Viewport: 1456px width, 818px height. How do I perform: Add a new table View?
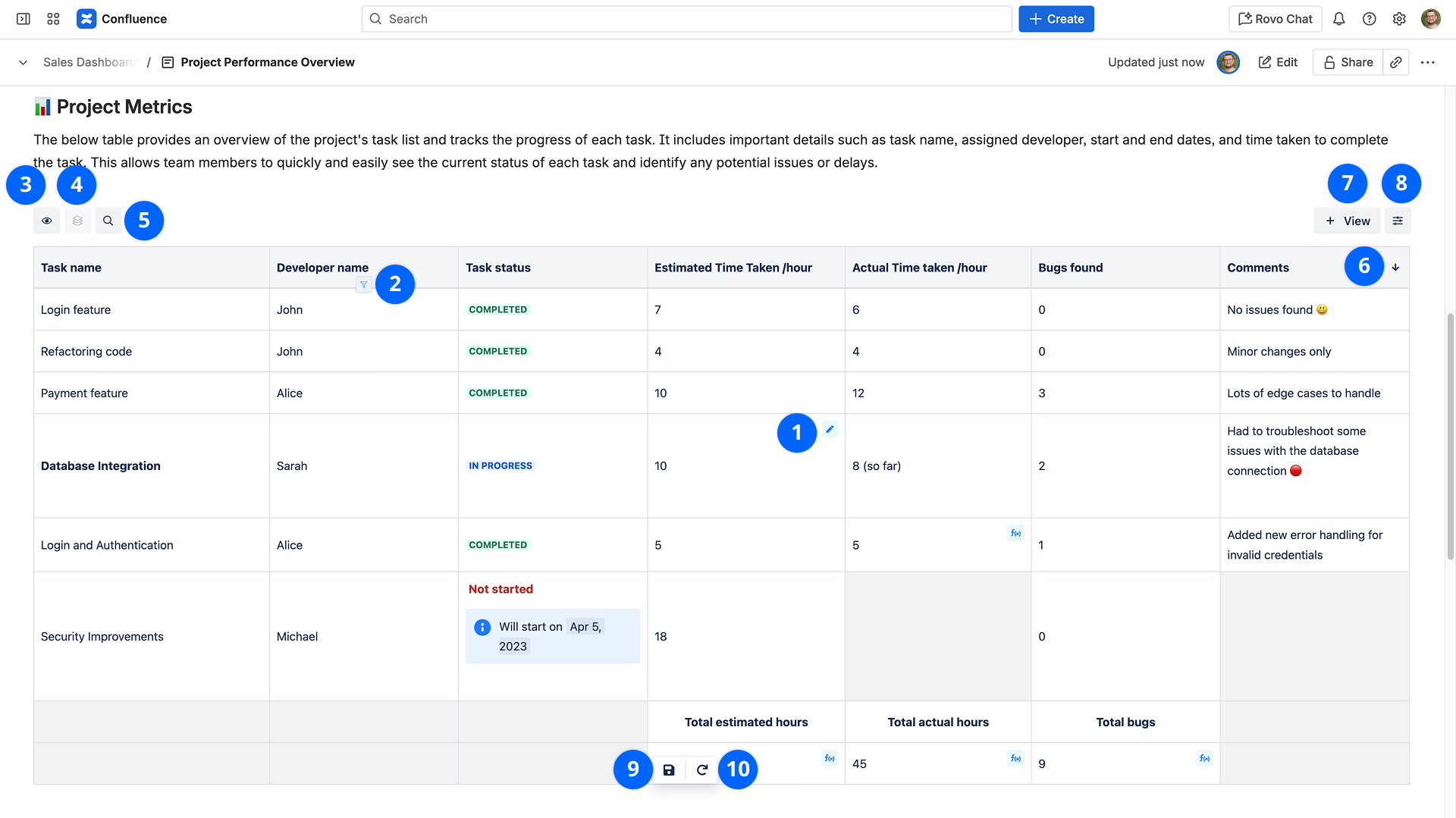pos(1348,221)
